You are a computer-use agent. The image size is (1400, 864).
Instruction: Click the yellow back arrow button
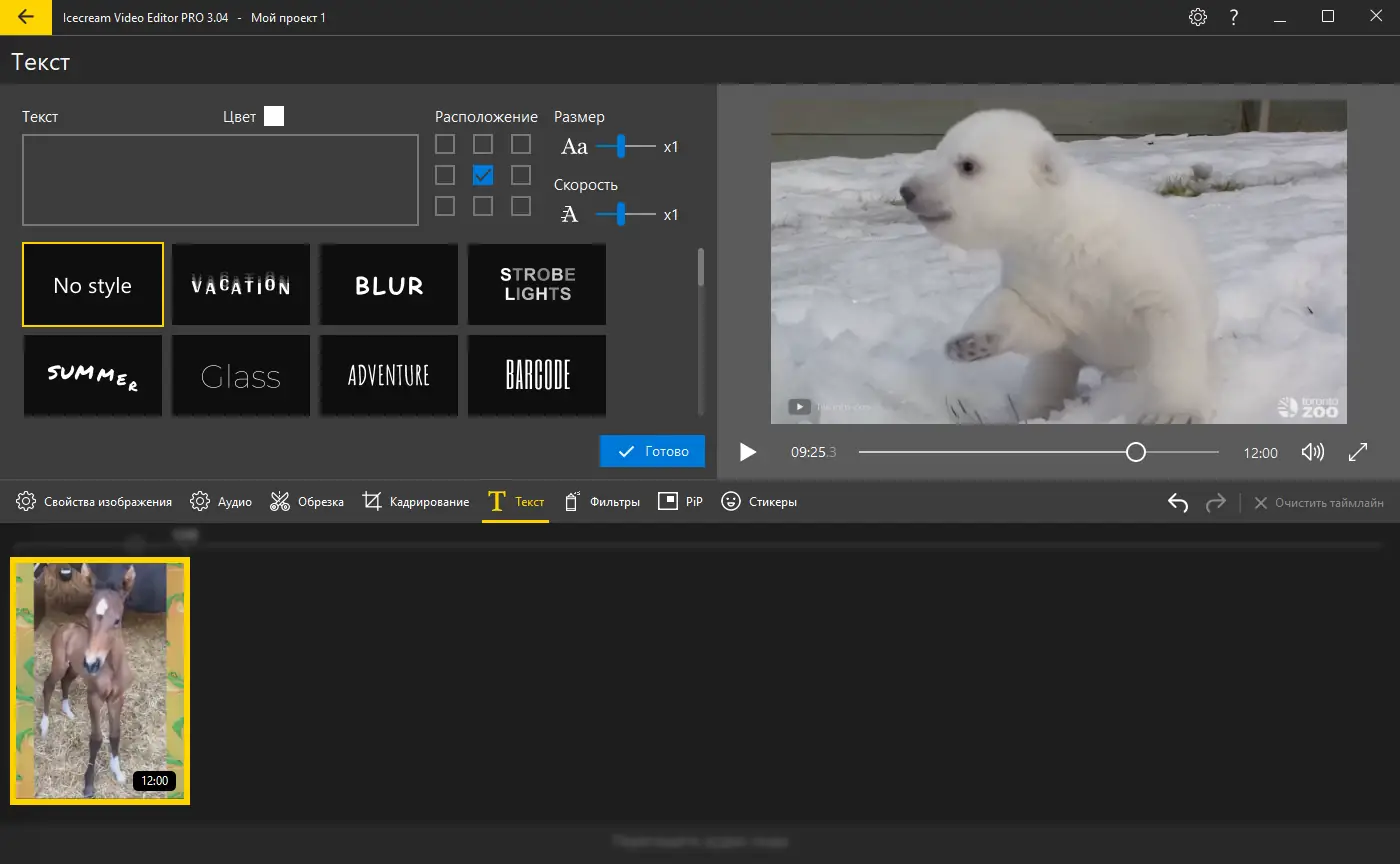tap(26, 17)
